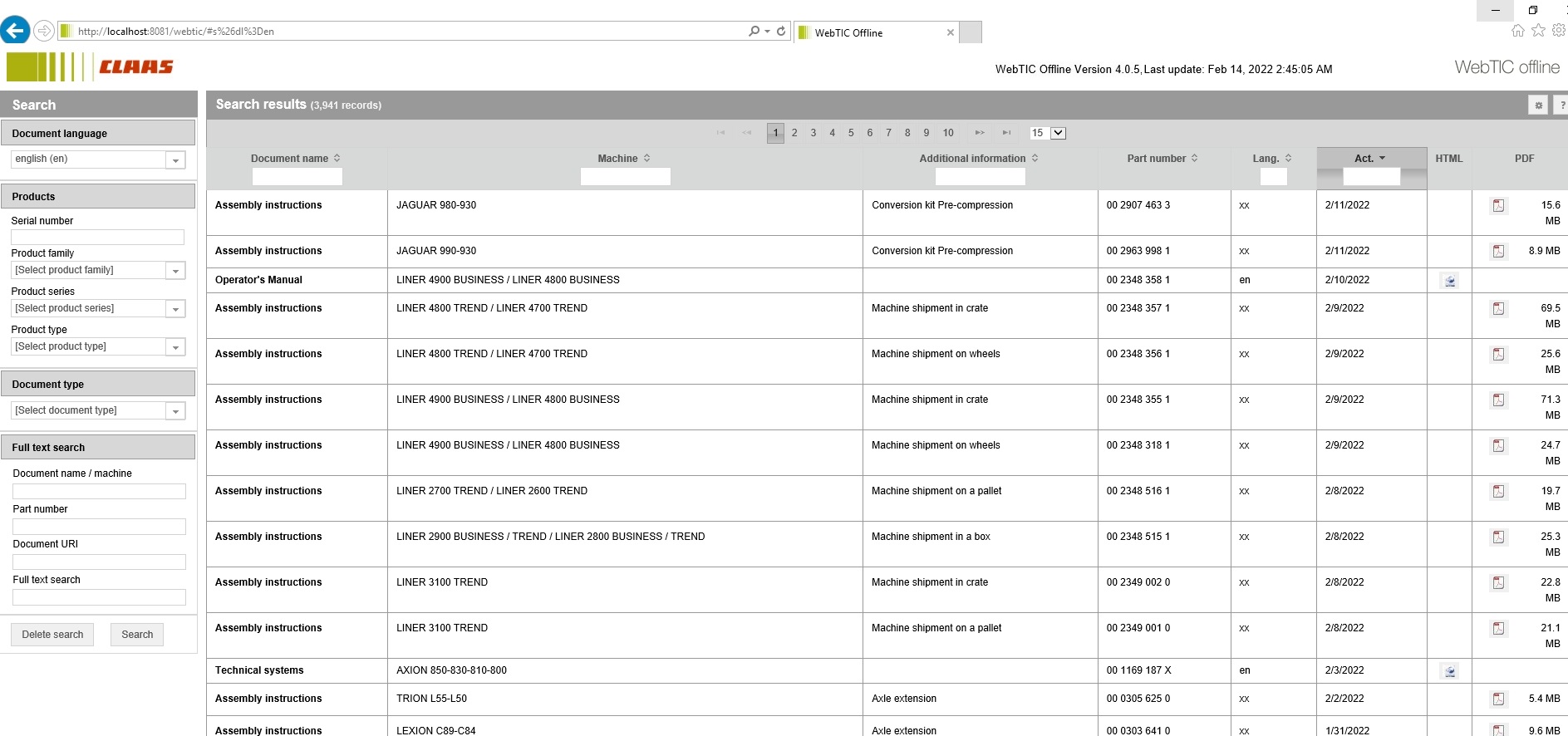Open search results settings gear
The height and width of the screenshot is (736, 1568).
1538,105
